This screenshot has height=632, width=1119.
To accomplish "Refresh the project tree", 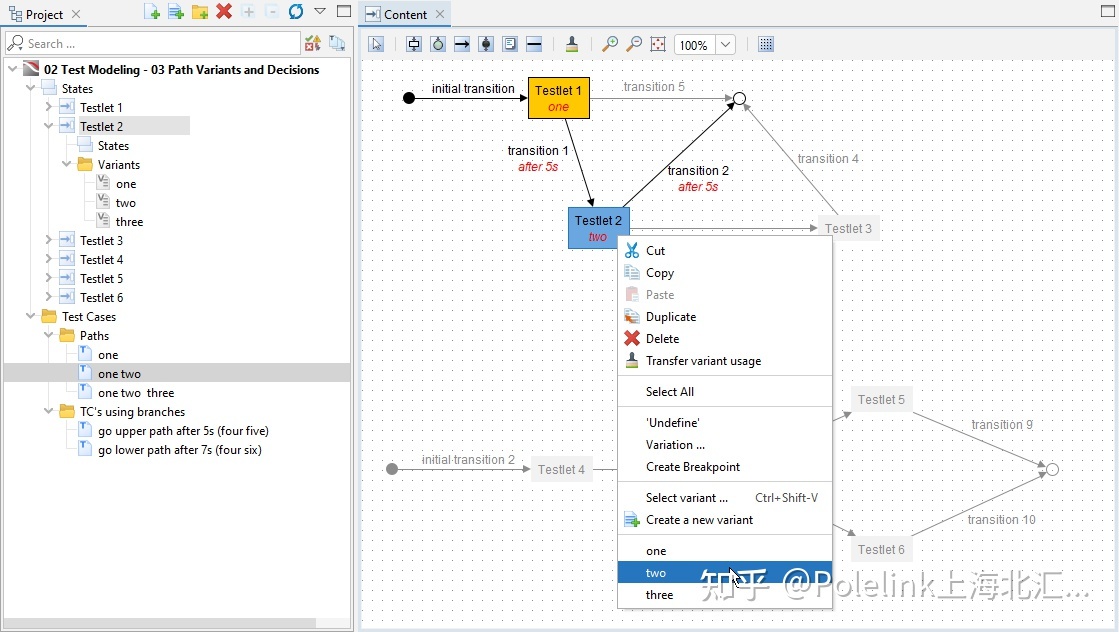I will pos(296,11).
